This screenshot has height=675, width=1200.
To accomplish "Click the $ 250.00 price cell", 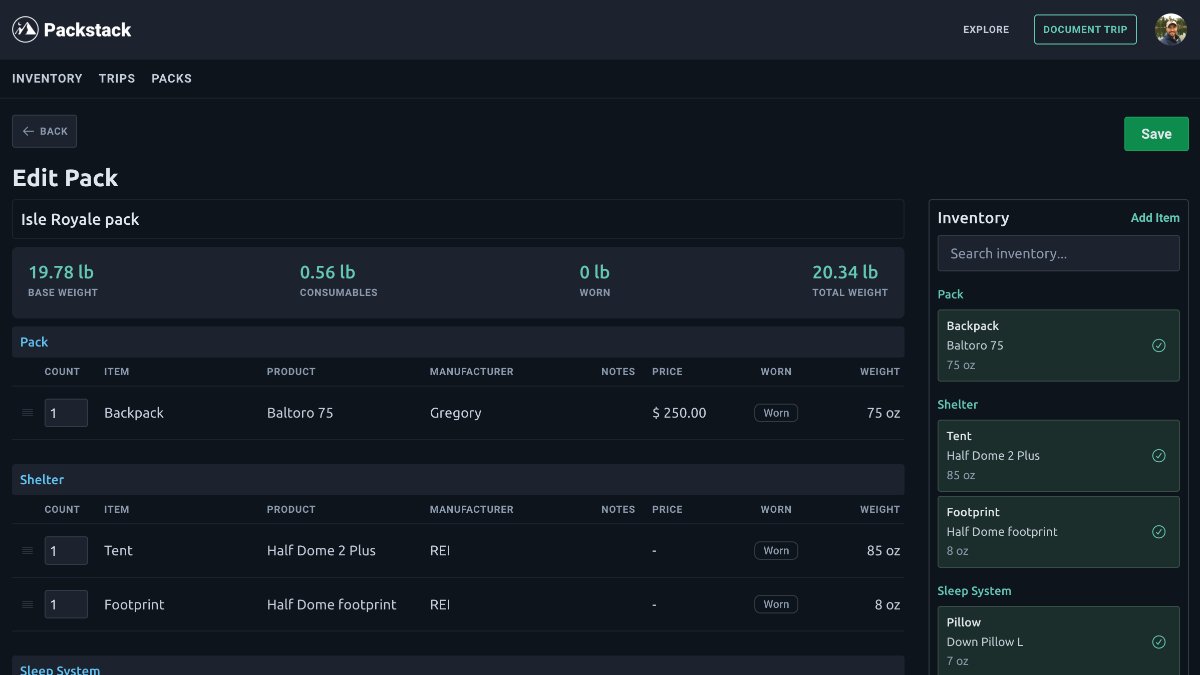I will point(679,413).
